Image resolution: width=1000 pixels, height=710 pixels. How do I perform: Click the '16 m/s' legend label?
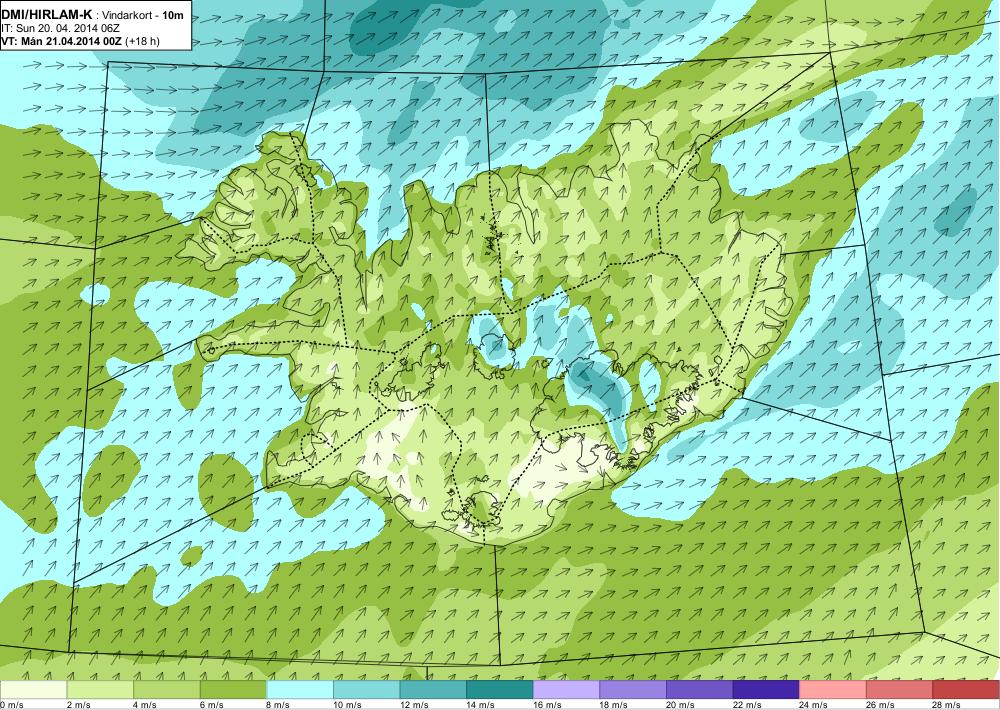point(548,705)
